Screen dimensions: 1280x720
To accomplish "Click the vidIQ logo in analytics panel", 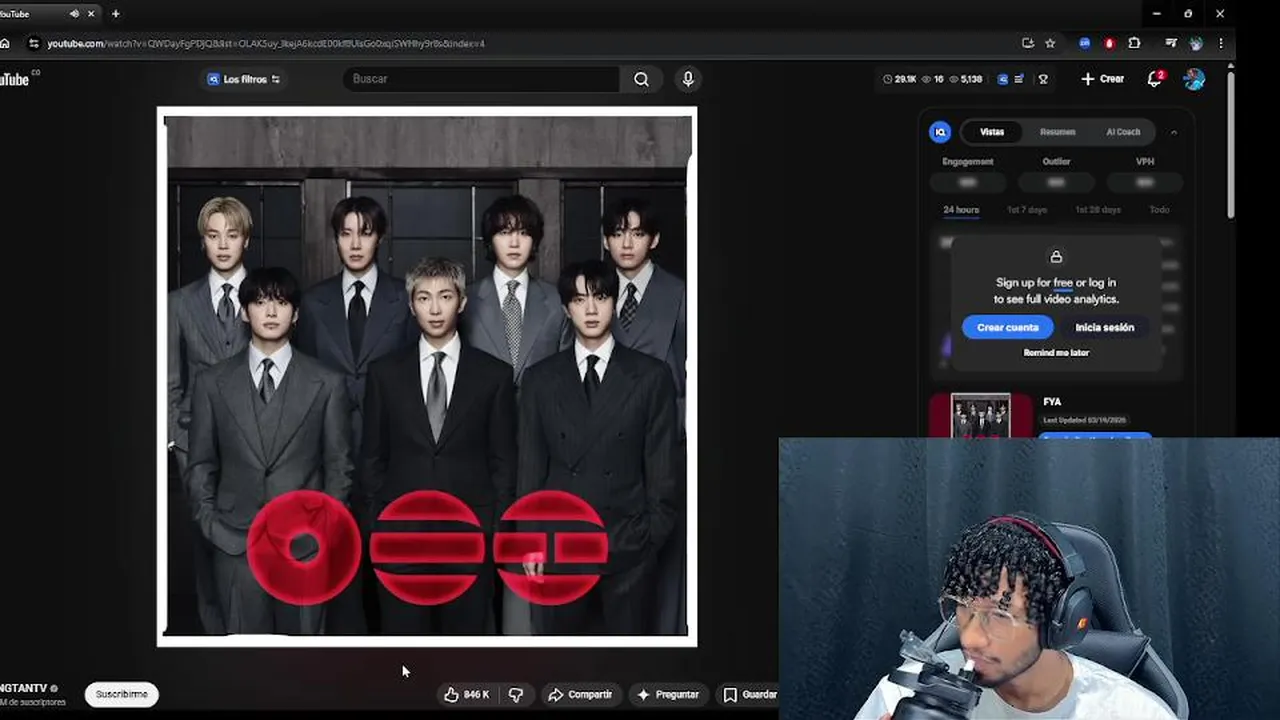I will tap(940, 132).
